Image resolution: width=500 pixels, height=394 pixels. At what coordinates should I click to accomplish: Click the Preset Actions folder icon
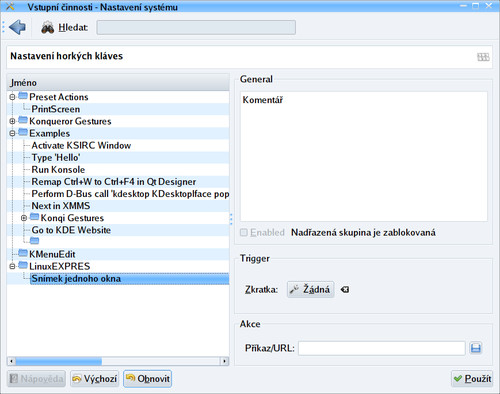click(x=23, y=96)
